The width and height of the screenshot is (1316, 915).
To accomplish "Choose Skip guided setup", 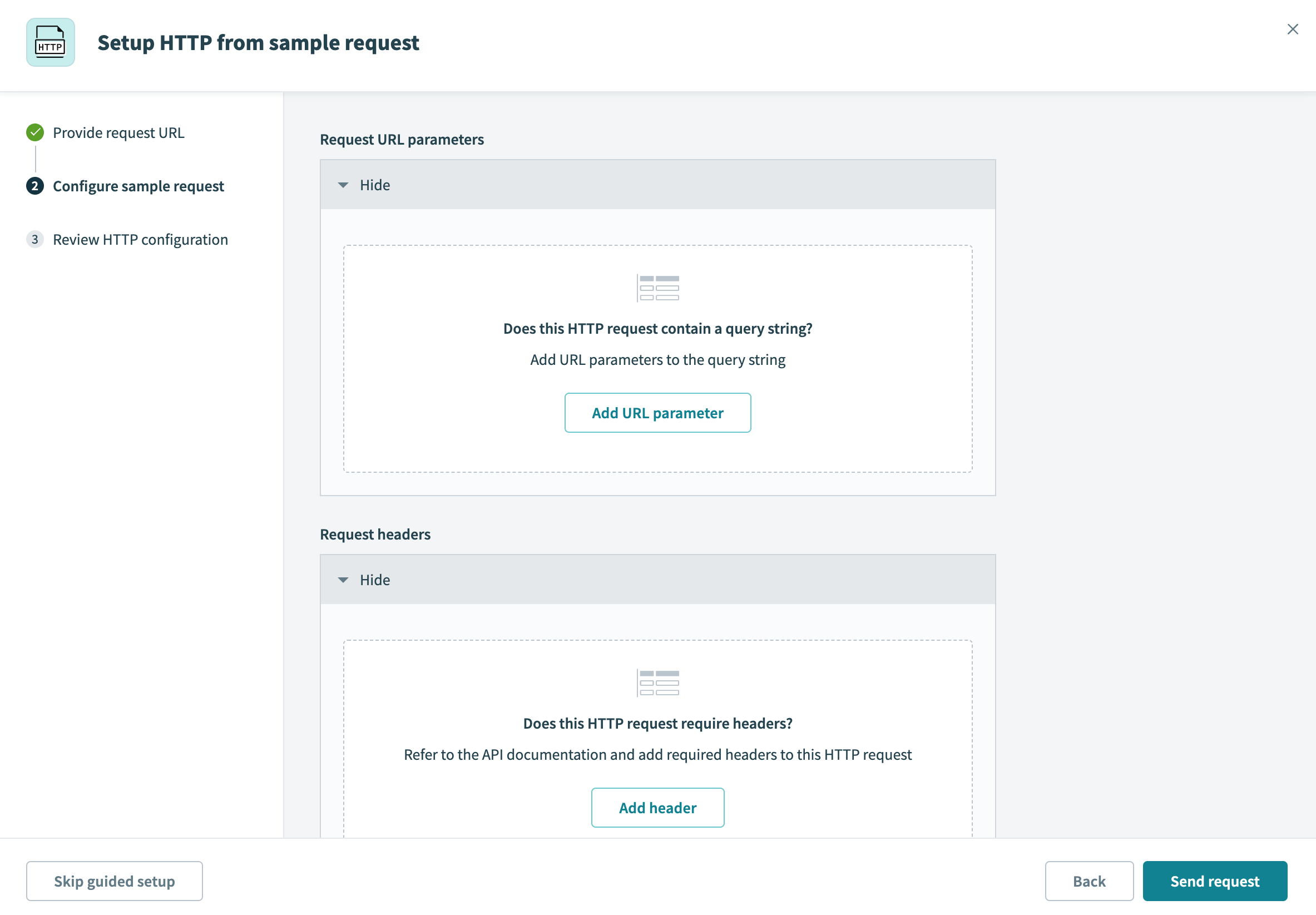I will pyautogui.click(x=114, y=881).
